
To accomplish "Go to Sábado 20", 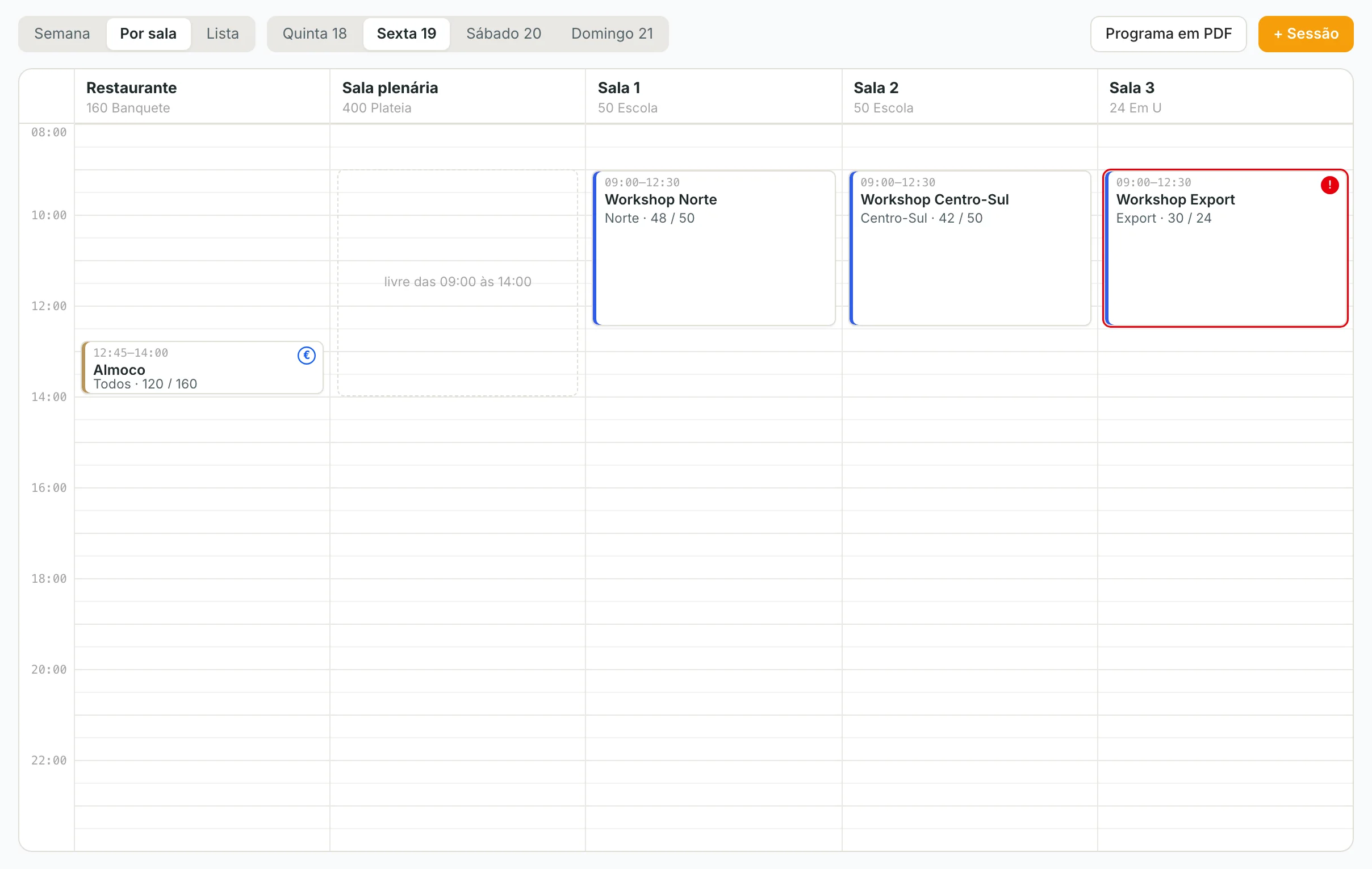I will (x=504, y=34).
